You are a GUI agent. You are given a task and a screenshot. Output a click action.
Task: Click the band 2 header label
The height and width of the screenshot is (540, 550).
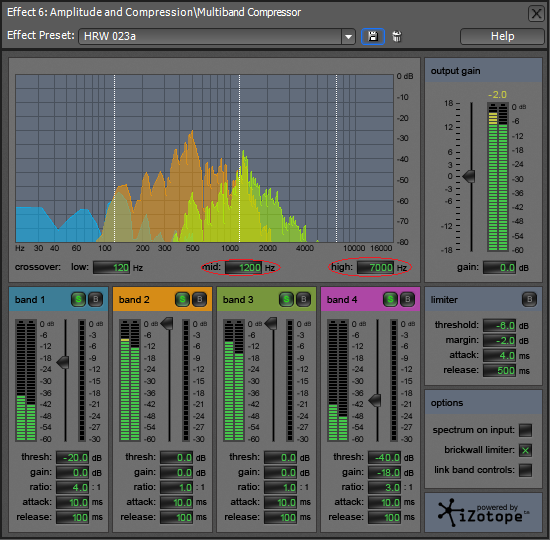(134, 300)
